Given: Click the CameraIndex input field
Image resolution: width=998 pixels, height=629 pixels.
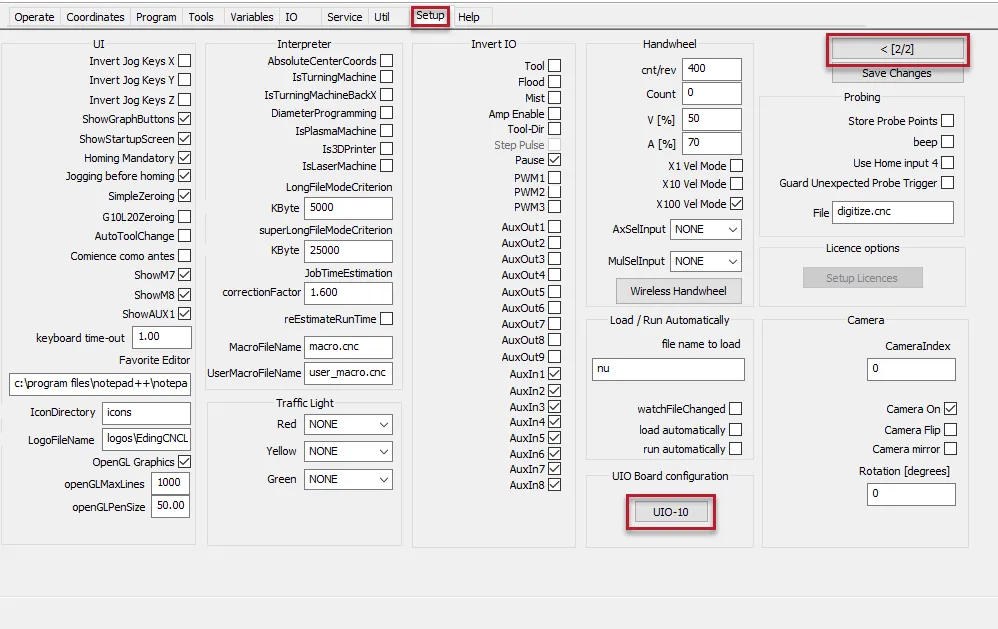Looking at the screenshot, I should pos(911,369).
